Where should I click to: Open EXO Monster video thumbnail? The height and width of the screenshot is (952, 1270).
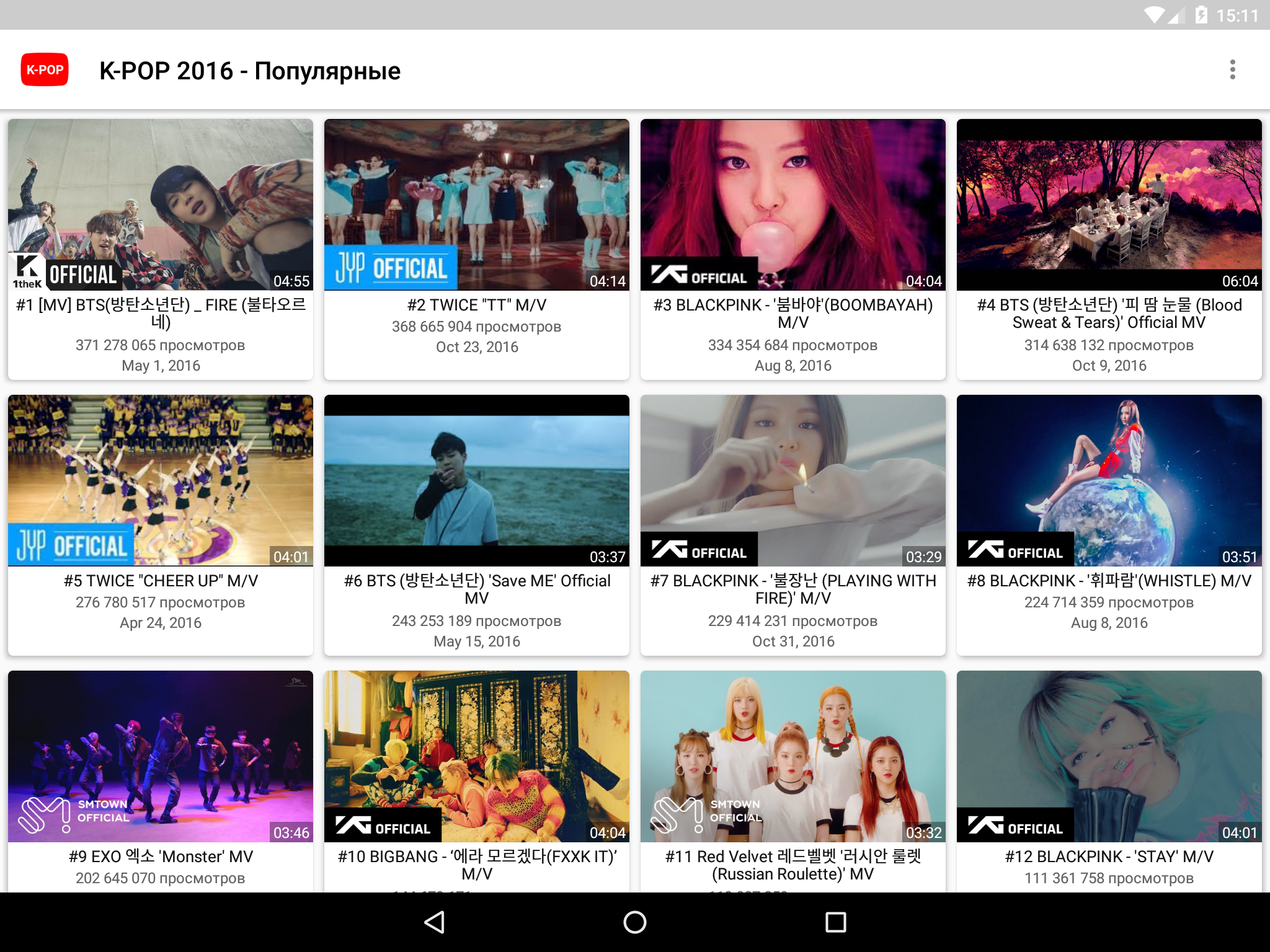[x=161, y=757]
